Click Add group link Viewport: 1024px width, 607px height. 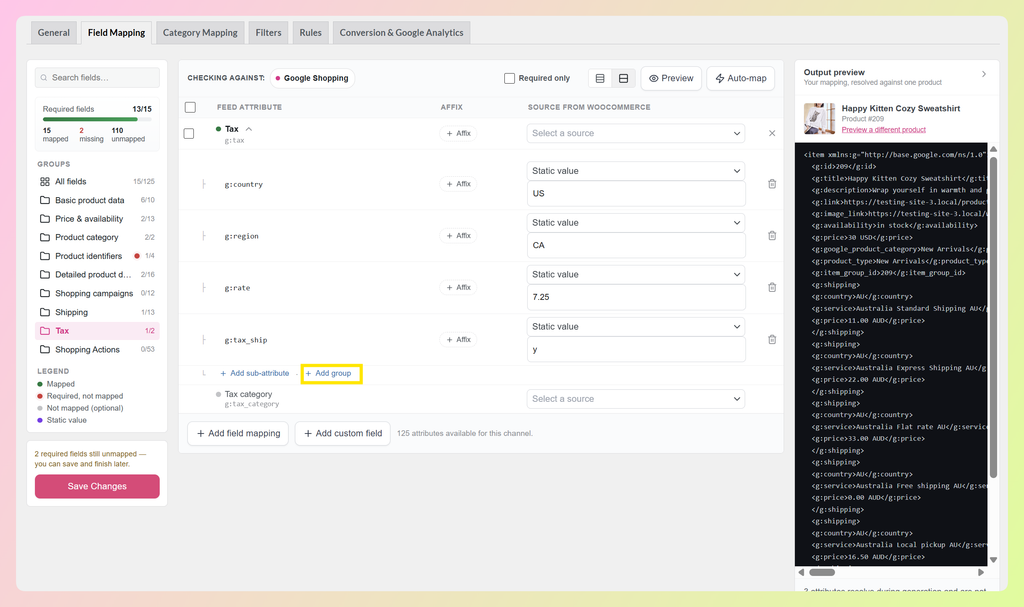[x=328, y=374]
